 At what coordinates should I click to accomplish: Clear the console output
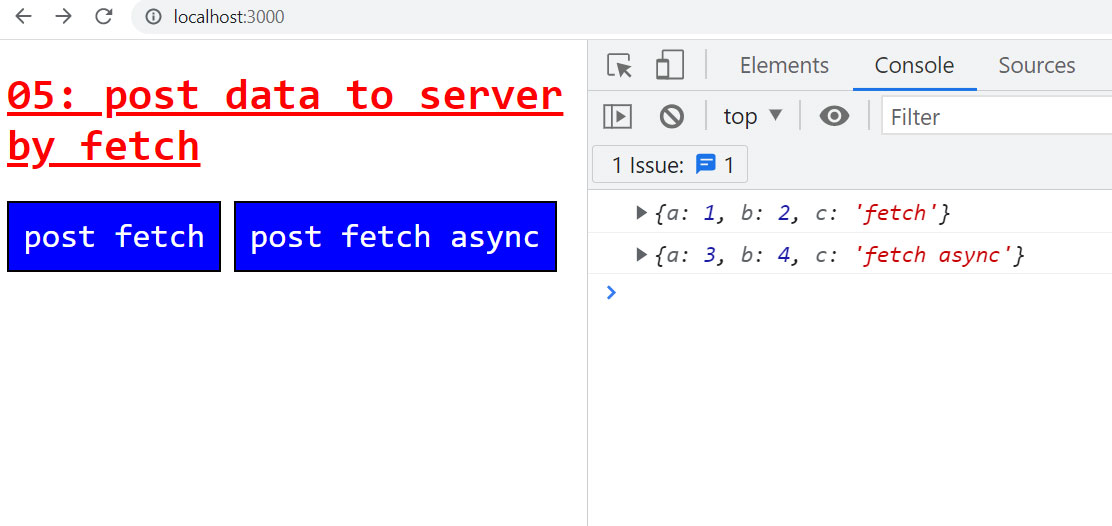[x=672, y=117]
